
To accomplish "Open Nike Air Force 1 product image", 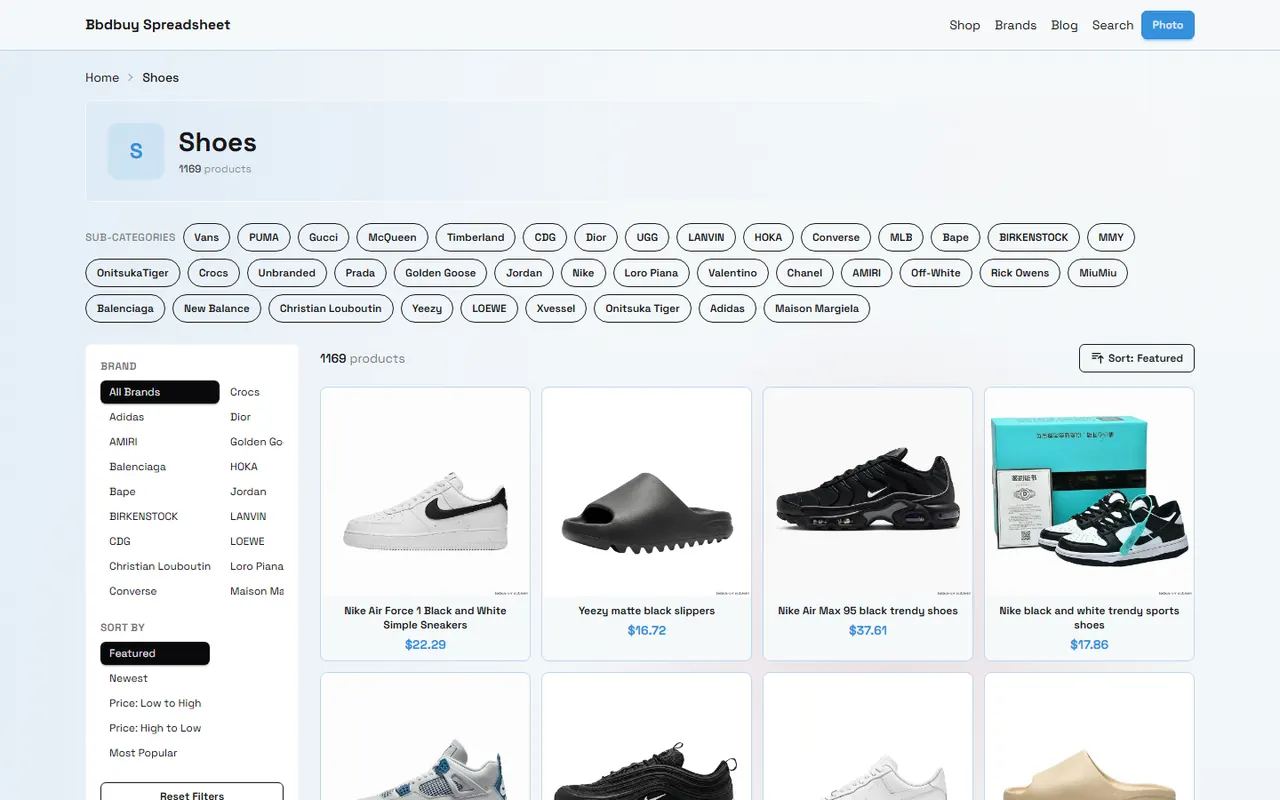I will [425, 492].
